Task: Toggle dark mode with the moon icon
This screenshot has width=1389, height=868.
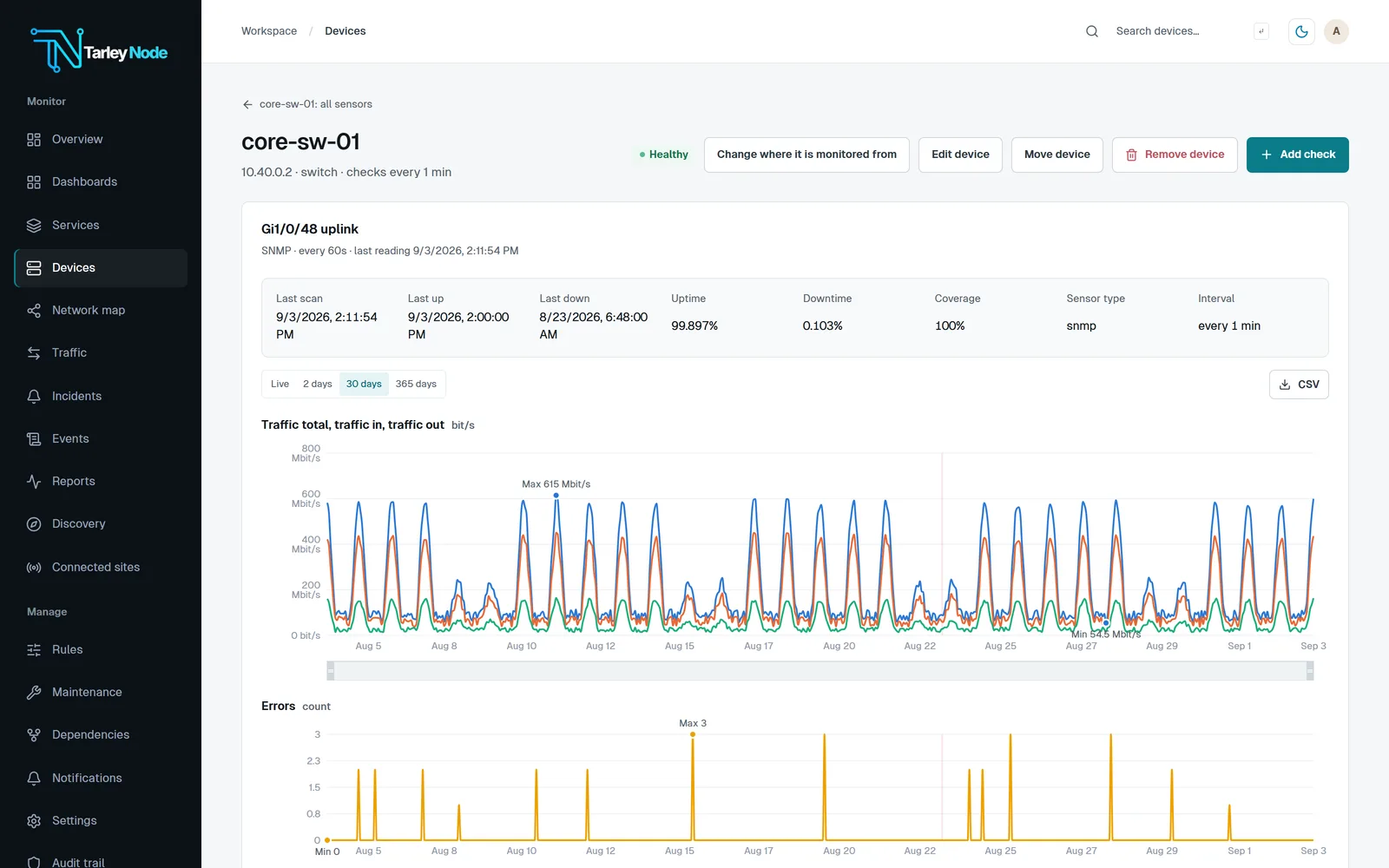Action: [1301, 31]
